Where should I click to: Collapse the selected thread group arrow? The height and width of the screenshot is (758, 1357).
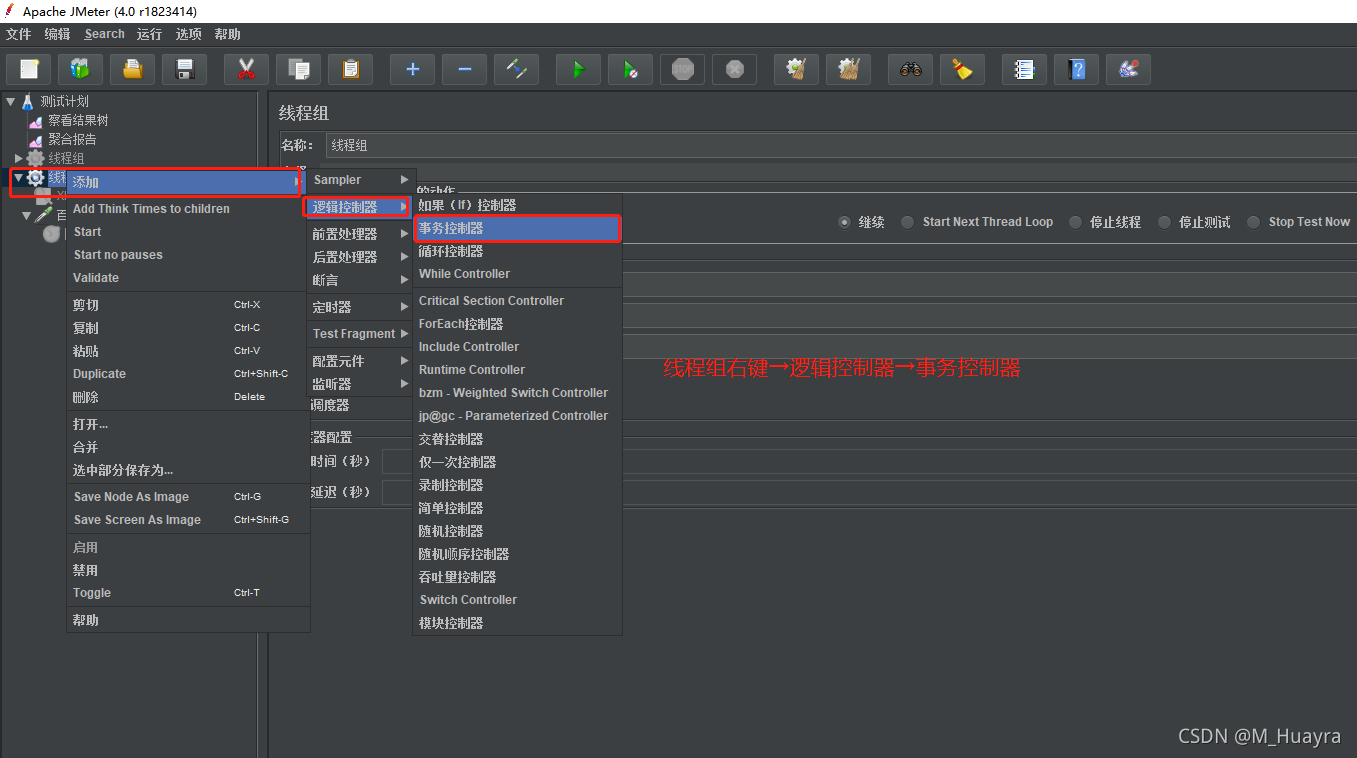[19, 177]
